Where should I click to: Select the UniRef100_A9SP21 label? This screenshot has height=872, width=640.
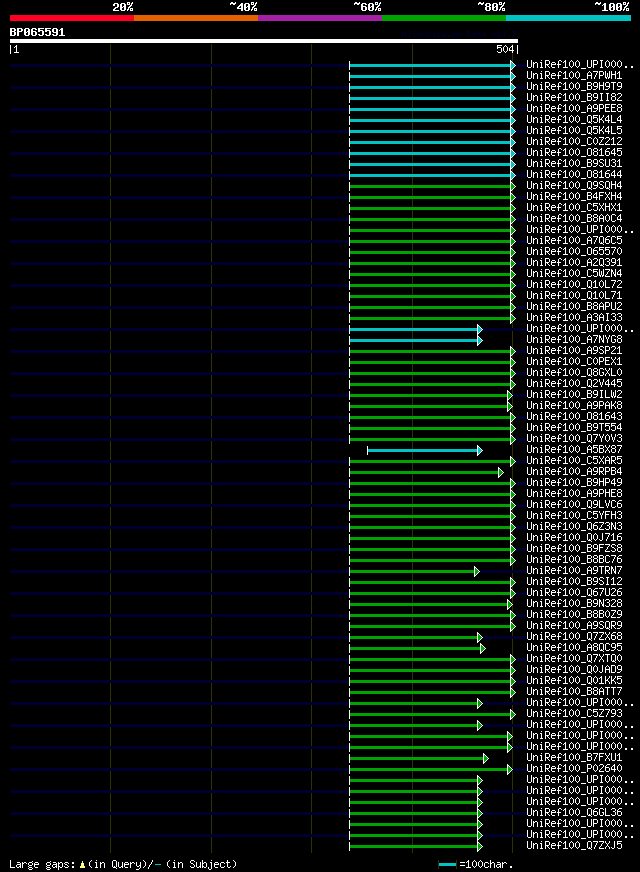[x=574, y=350]
